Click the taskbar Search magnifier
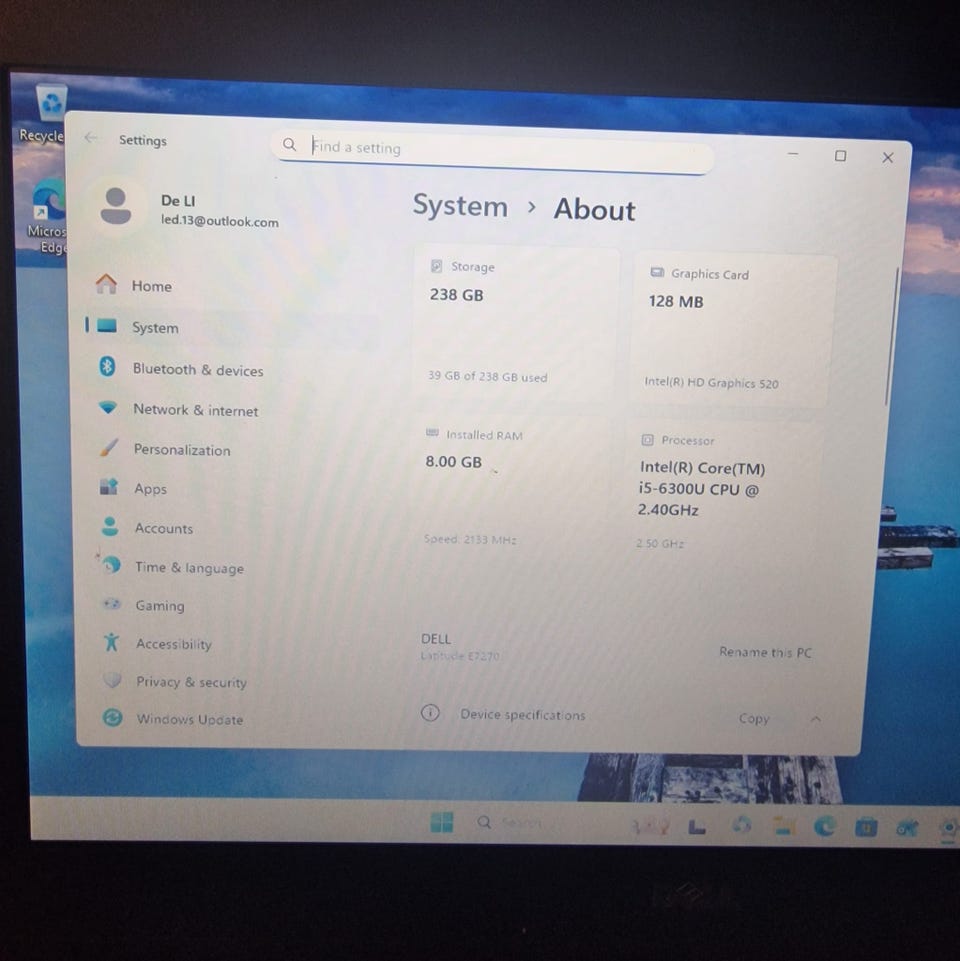This screenshot has height=961, width=960. point(484,822)
